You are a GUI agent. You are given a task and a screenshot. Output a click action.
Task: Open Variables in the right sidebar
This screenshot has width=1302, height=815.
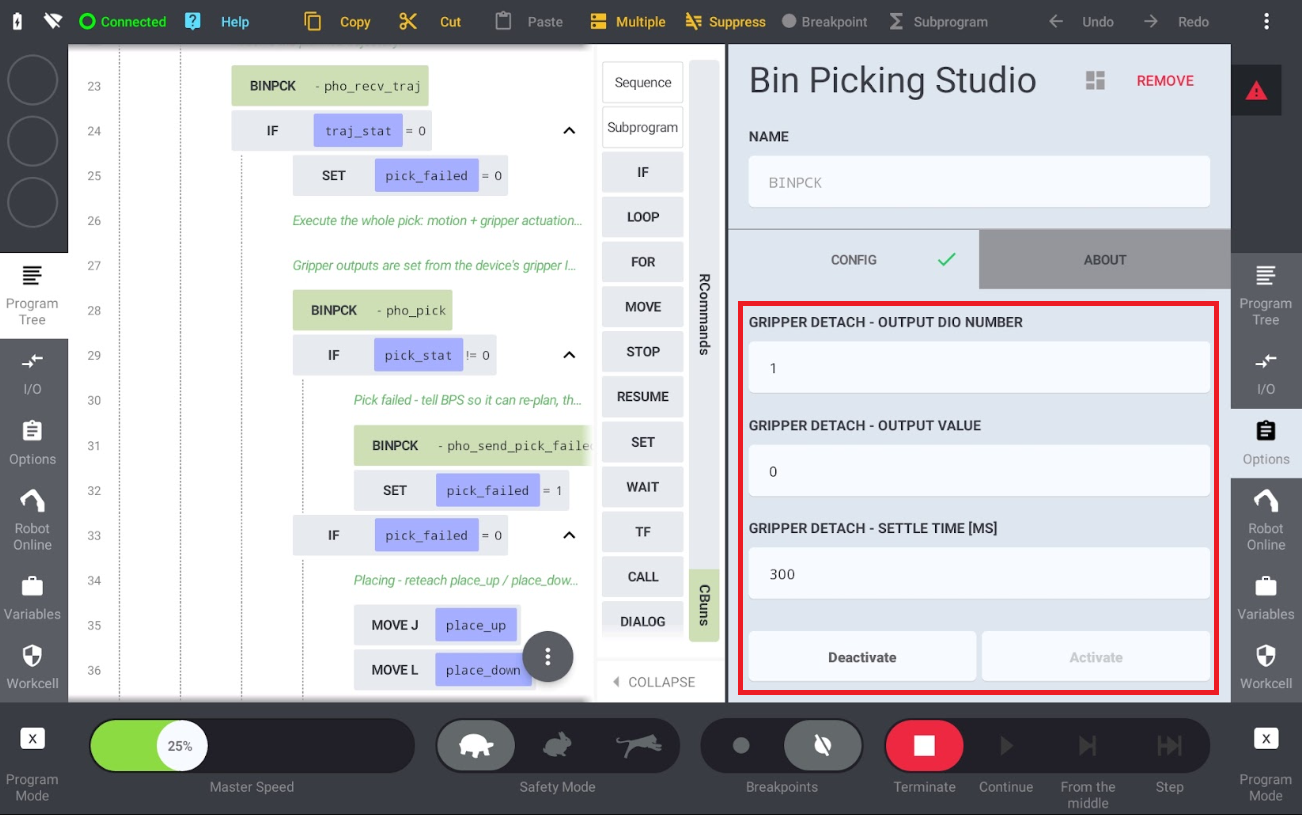pyautogui.click(x=1266, y=598)
